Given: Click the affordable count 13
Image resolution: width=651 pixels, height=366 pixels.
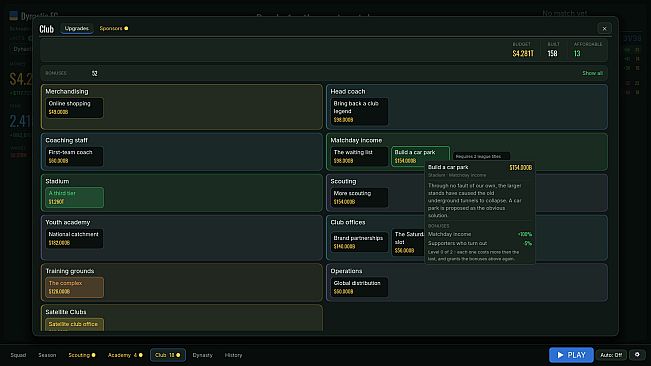Looking at the screenshot, I should click(577, 53).
